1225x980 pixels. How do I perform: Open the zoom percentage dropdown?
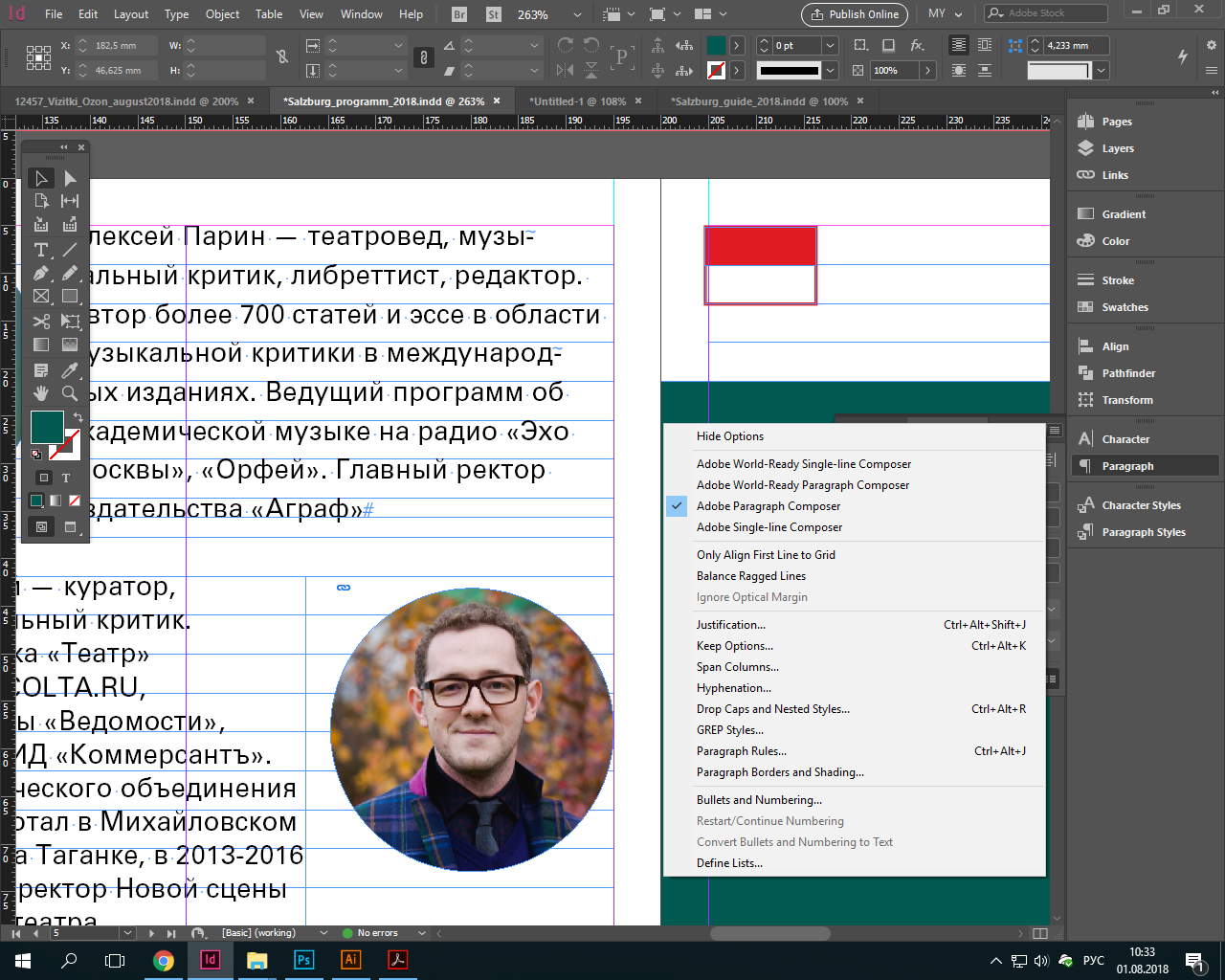tap(577, 14)
